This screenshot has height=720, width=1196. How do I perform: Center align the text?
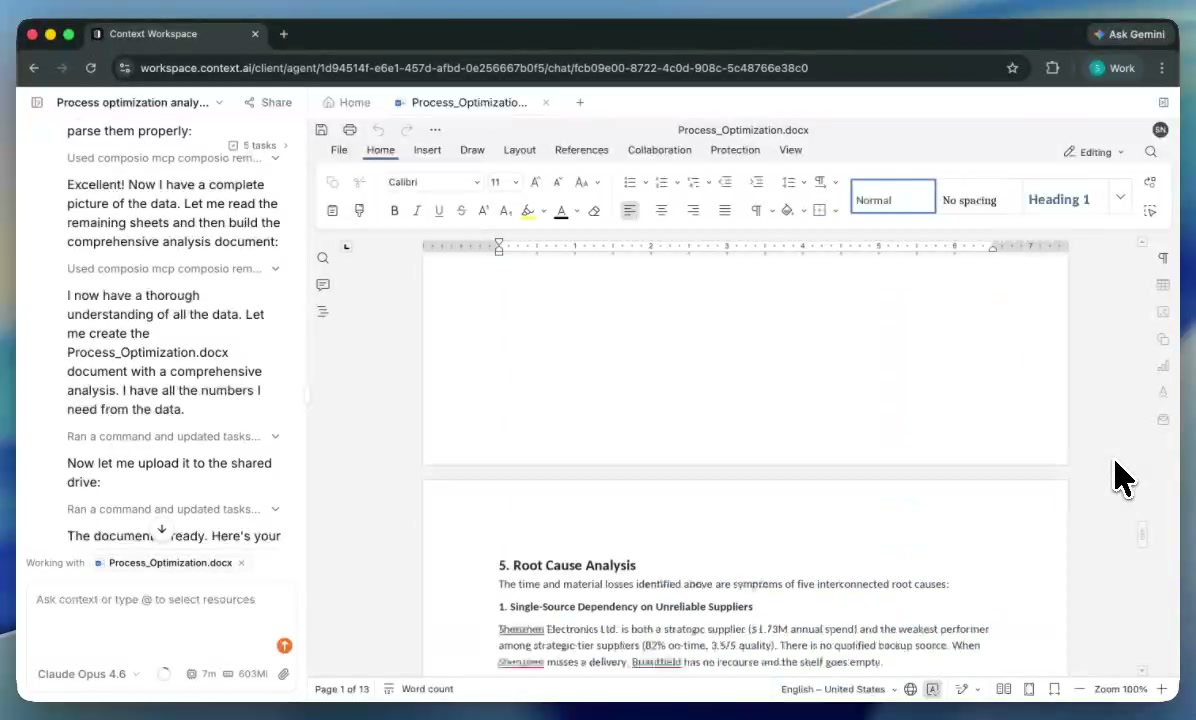click(x=661, y=211)
